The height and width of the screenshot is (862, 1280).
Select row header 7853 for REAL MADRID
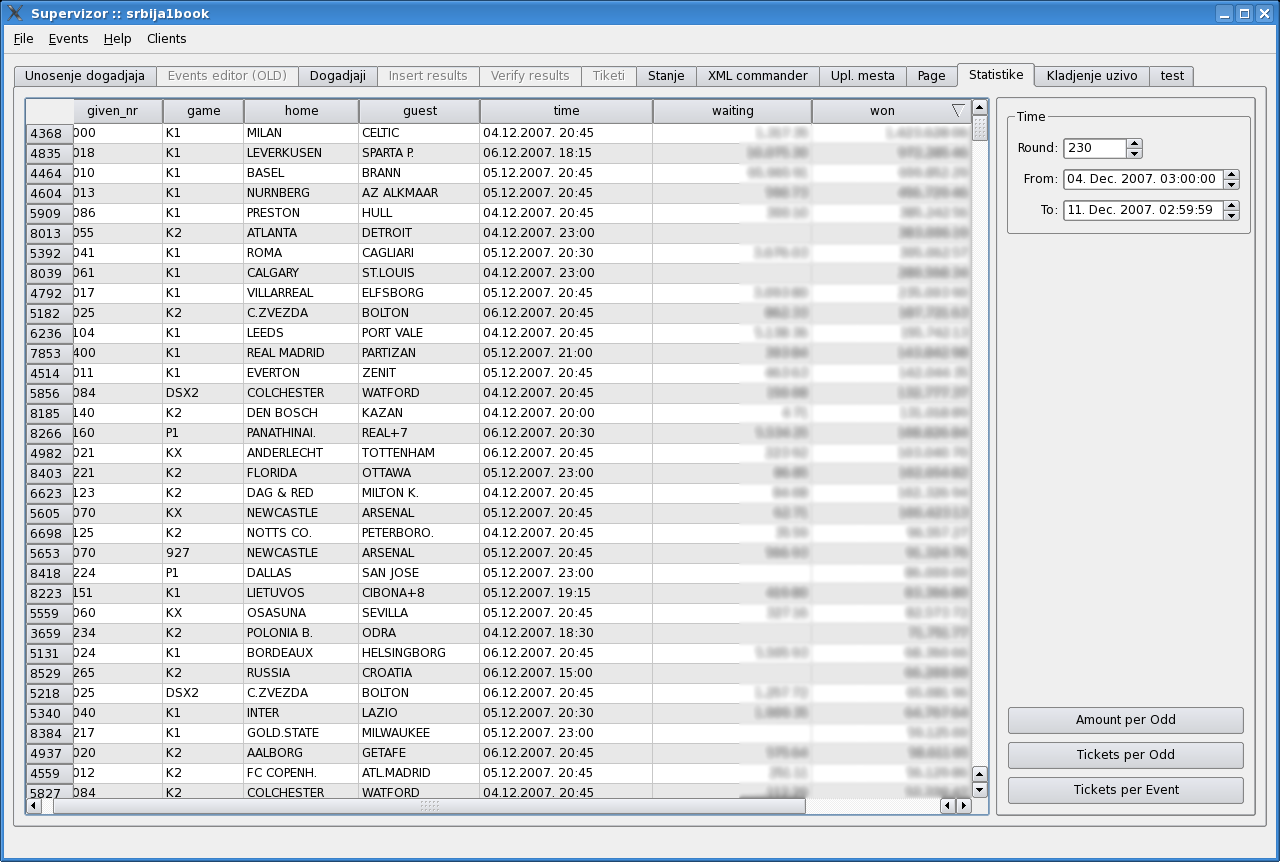(49, 353)
